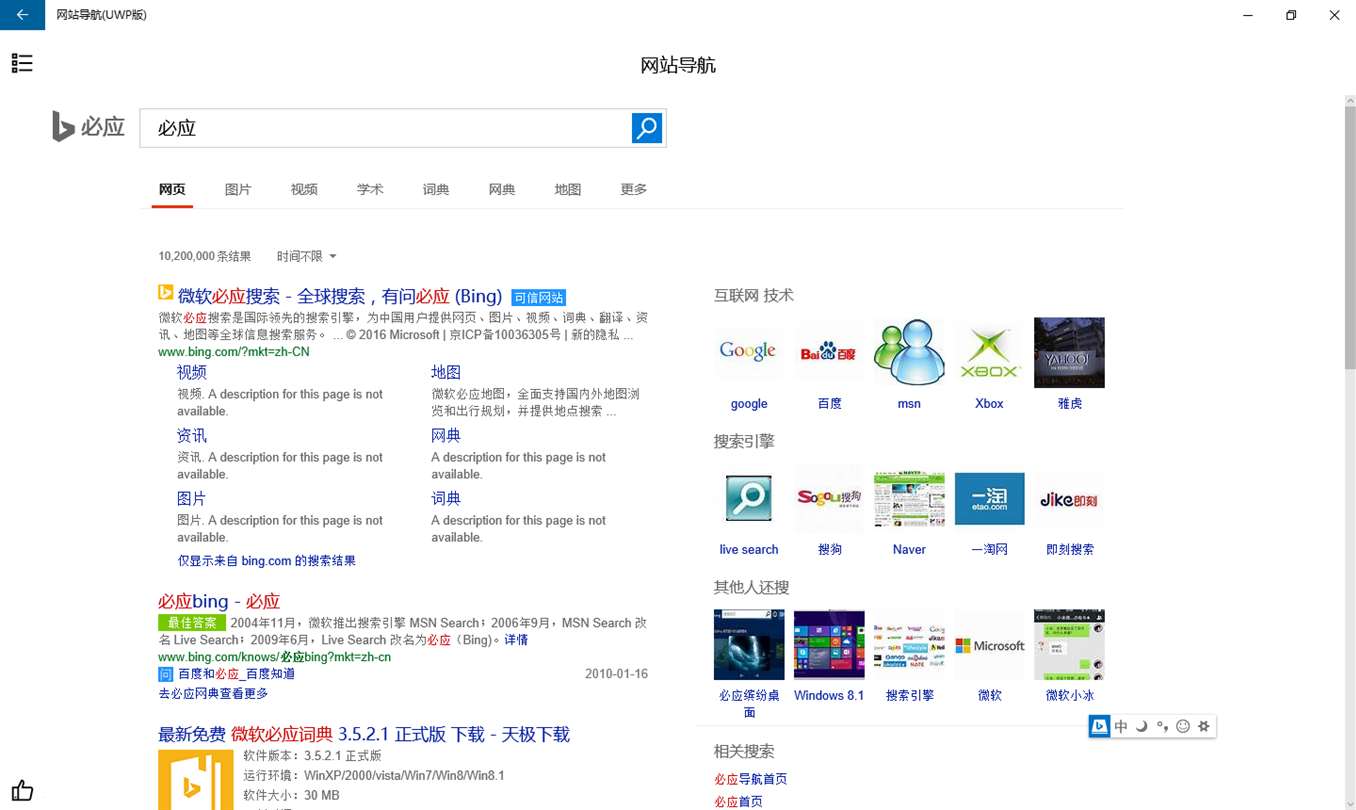Open the Yahoo 雅虎 thumbnail
Screen dimensions: 1356x810
coord(1069,352)
